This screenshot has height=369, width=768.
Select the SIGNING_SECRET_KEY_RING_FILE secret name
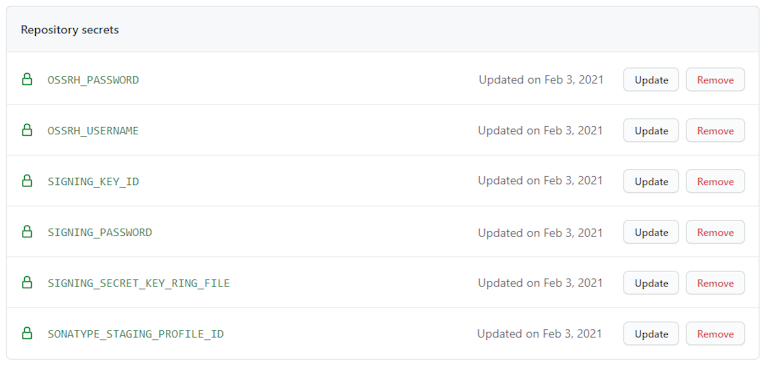point(139,283)
